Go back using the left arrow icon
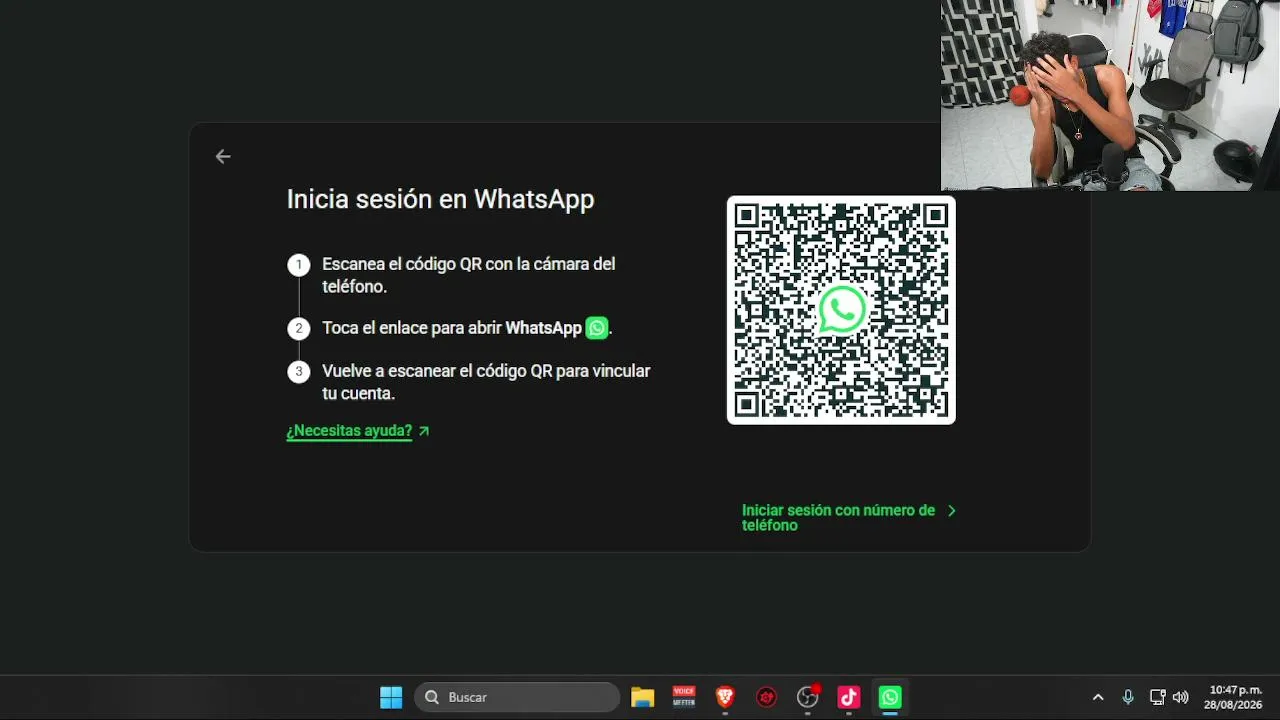The image size is (1280, 720). point(223,156)
